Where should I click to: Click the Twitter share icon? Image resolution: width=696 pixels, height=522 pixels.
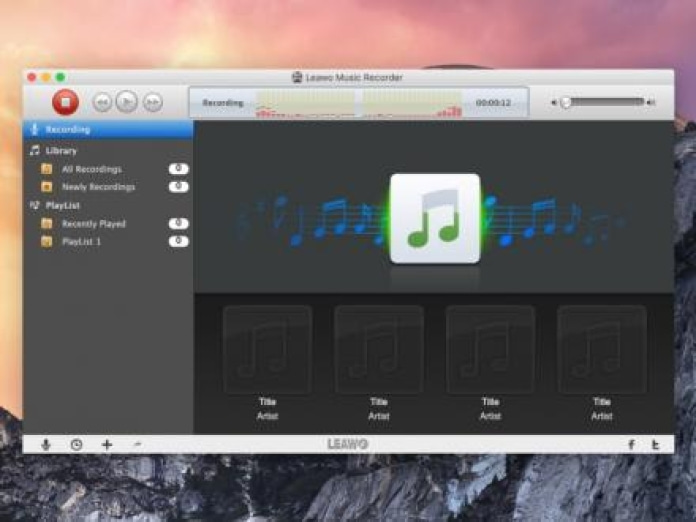[x=655, y=444]
